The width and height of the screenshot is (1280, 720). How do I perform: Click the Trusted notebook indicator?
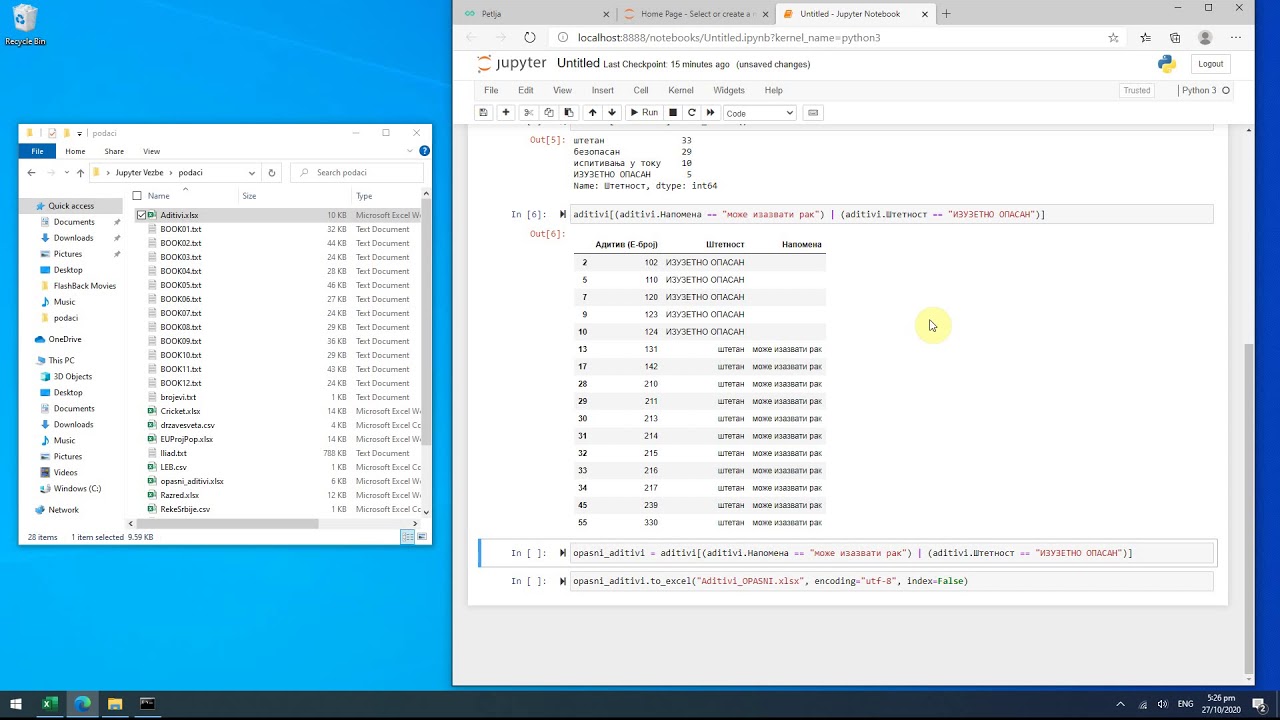click(1137, 90)
